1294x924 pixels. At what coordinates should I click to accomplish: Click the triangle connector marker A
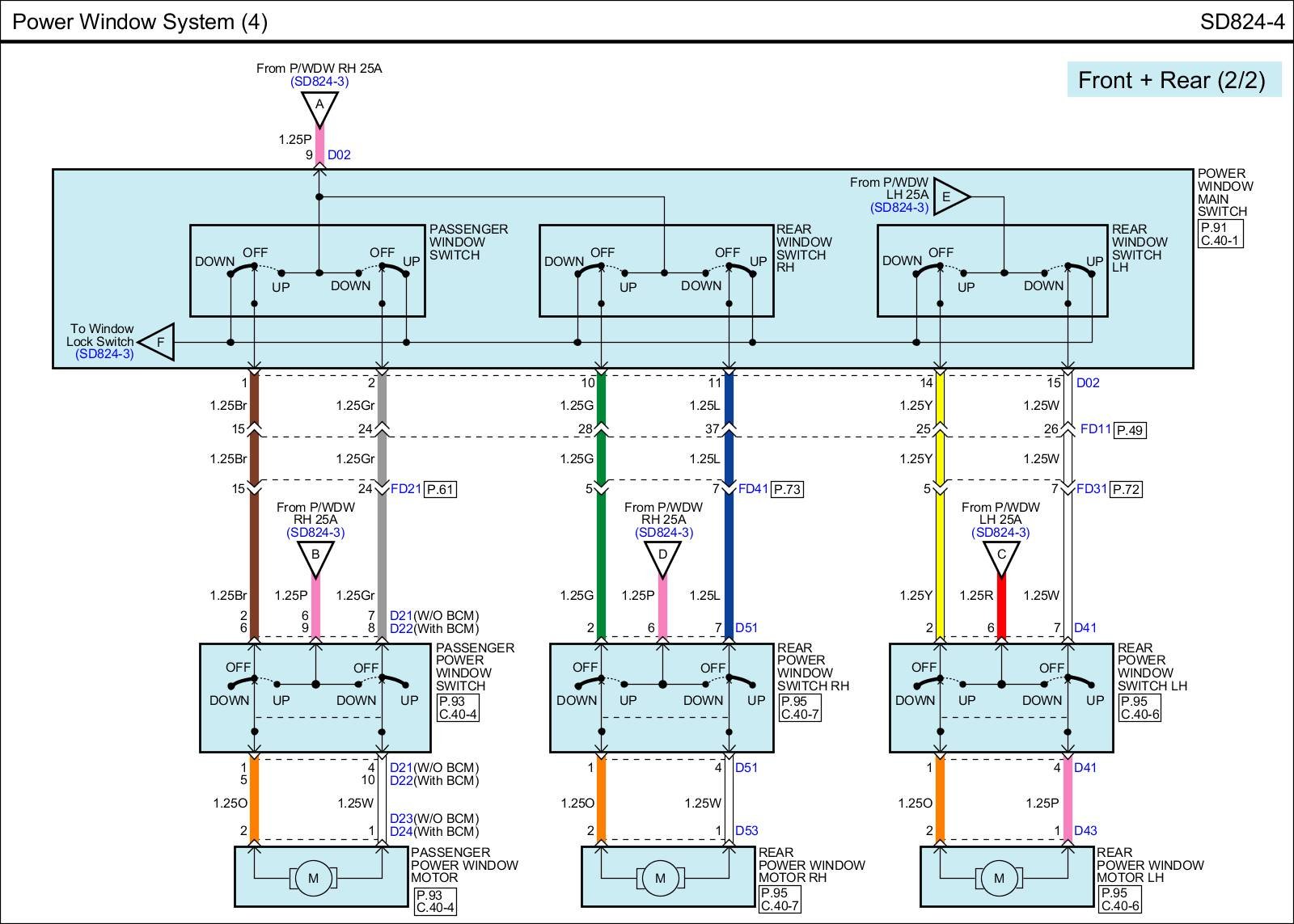pyautogui.click(x=319, y=106)
